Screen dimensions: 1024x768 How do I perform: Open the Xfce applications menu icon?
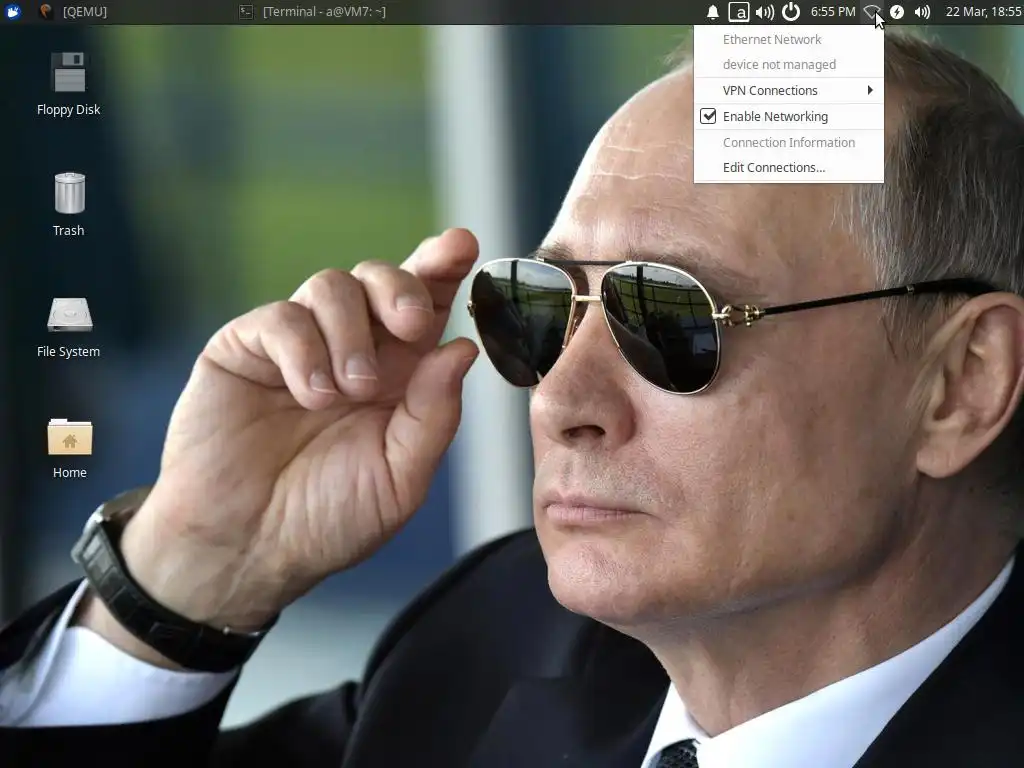[x=12, y=11]
